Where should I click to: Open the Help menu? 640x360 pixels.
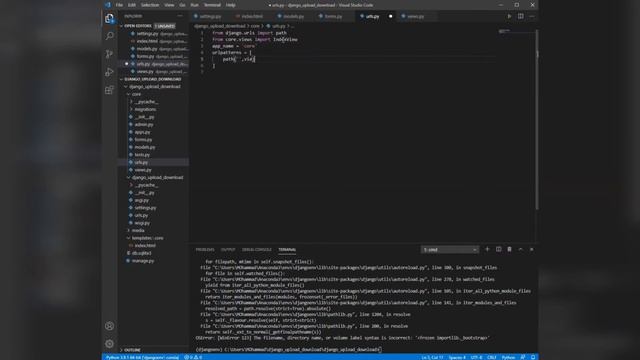click(231, 5)
